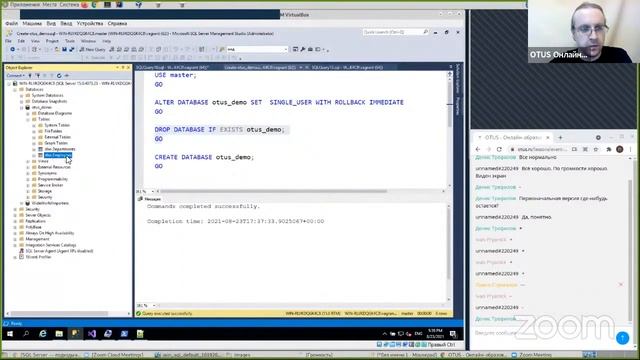Click the Connect dropdown in Object Explorer

(x=16, y=76)
